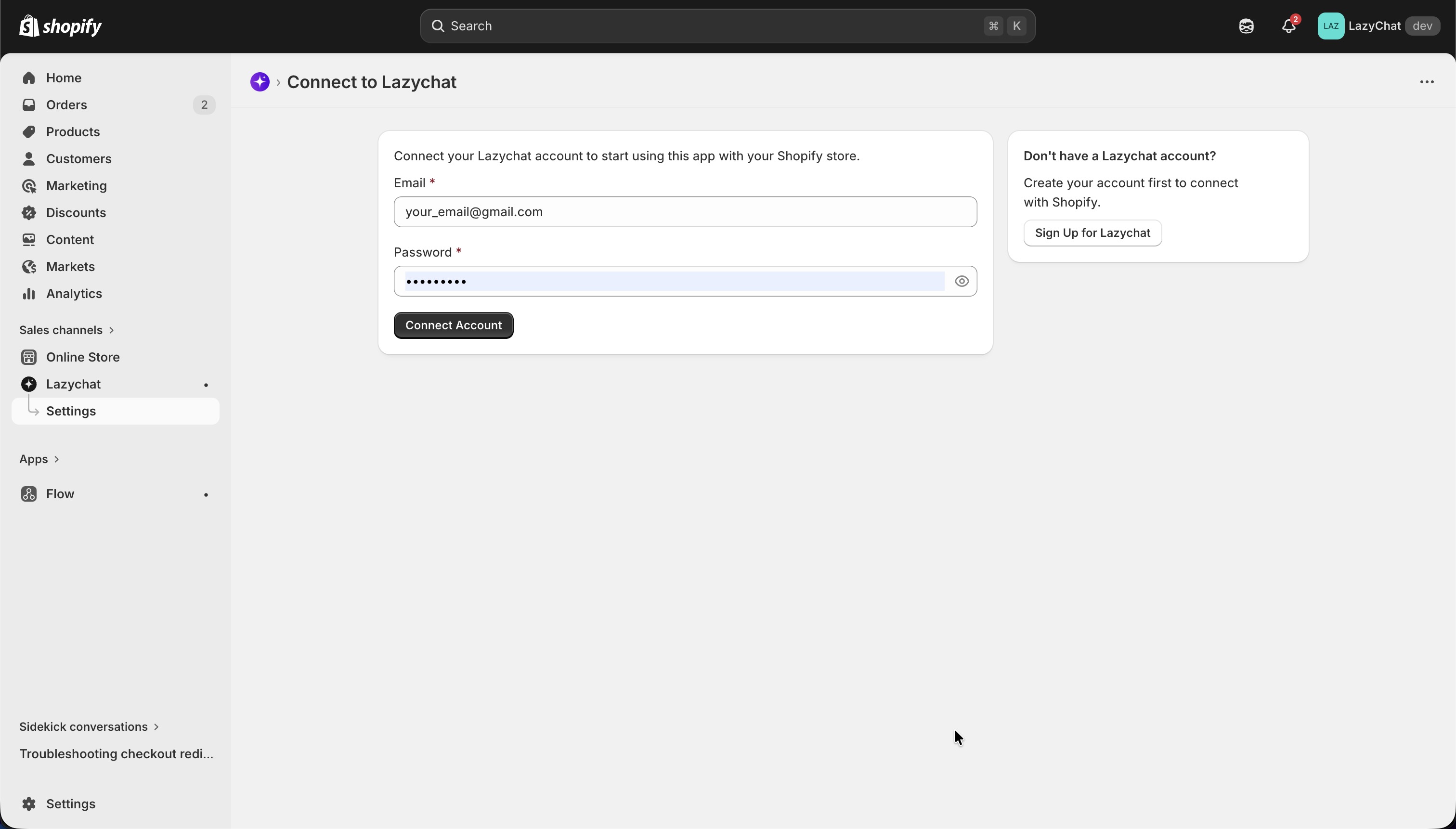Click the Connect Account button
The height and width of the screenshot is (829, 1456).
point(453,325)
